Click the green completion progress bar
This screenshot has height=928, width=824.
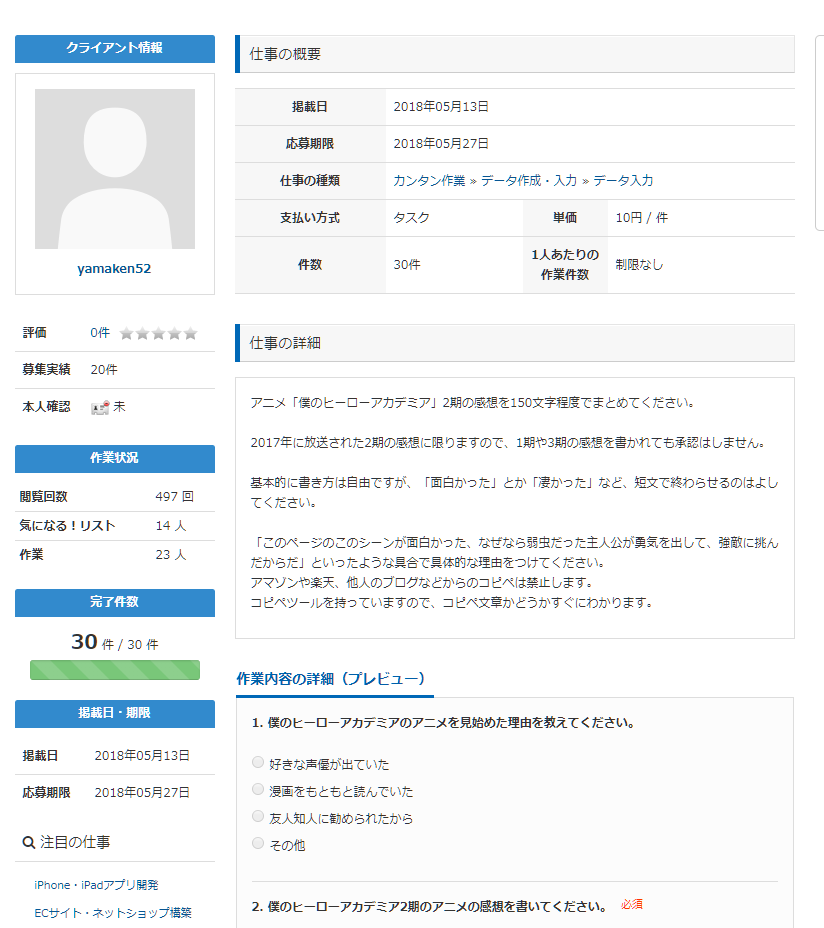(x=115, y=670)
